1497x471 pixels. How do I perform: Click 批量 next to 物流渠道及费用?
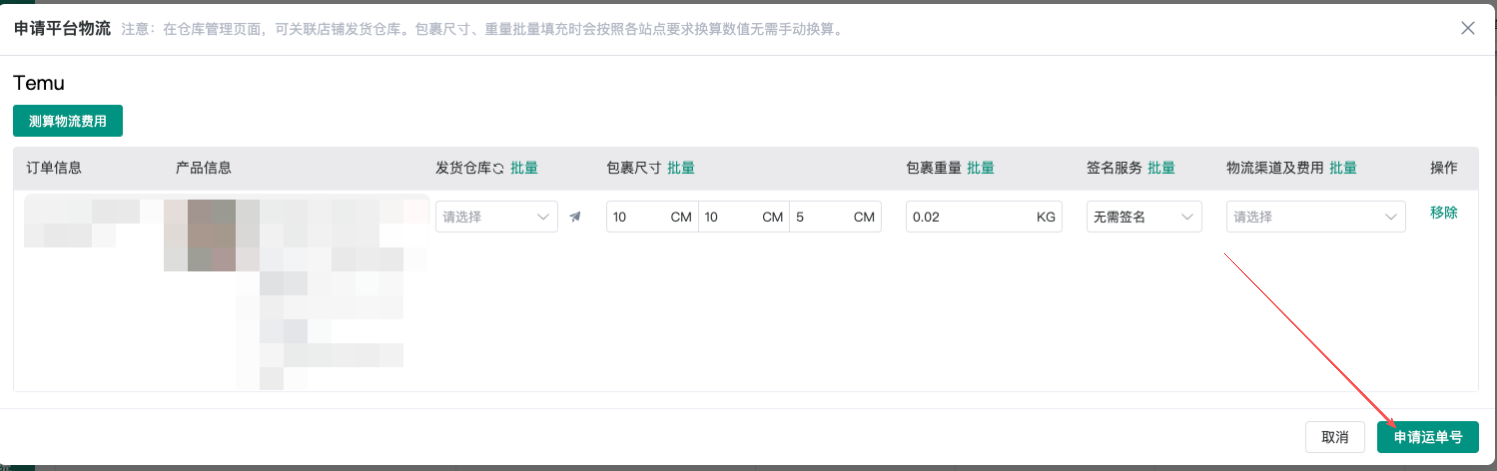pos(1343,168)
